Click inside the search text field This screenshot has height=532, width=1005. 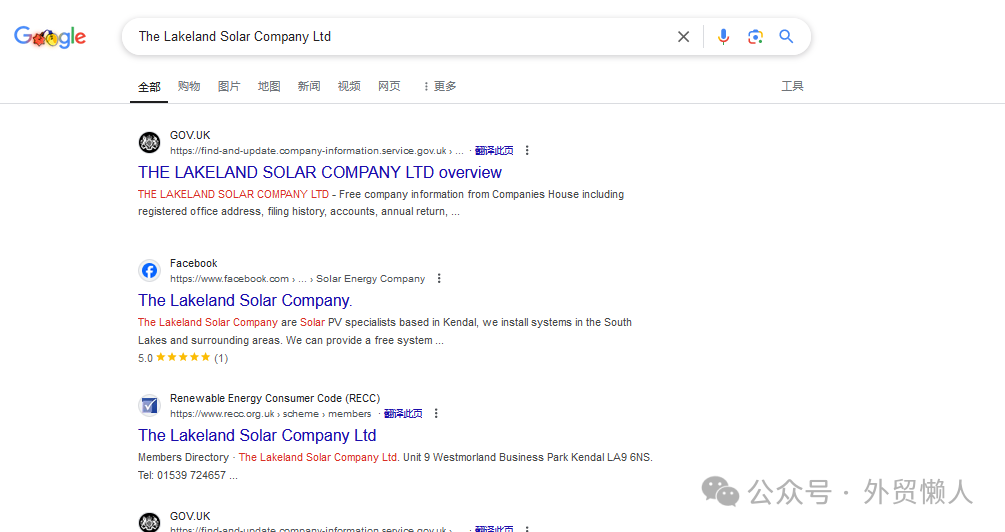[401, 37]
